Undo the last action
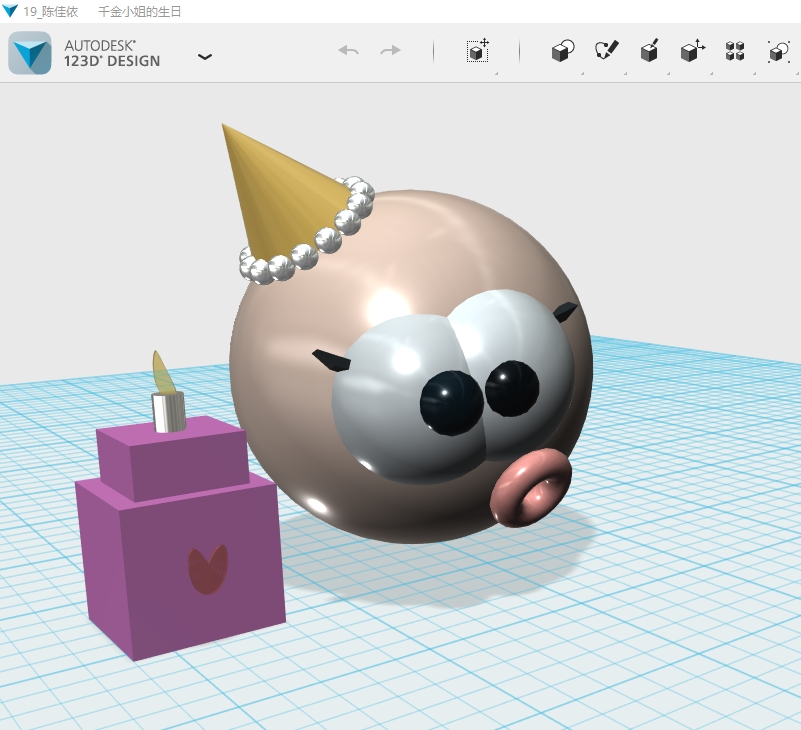 click(348, 51)
